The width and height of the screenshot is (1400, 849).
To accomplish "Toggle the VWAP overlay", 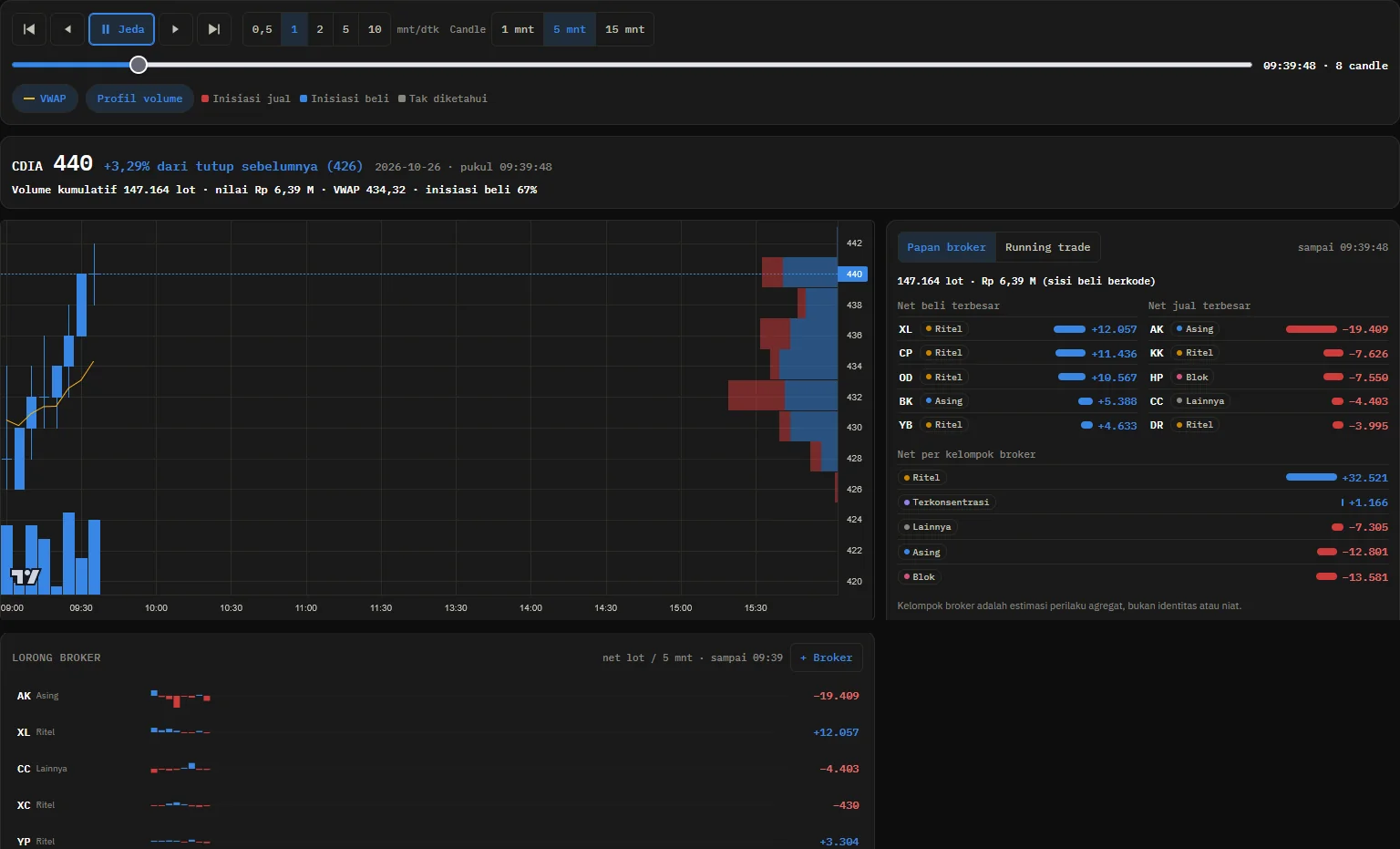I will pyautogui.click(x=45, y=98).
